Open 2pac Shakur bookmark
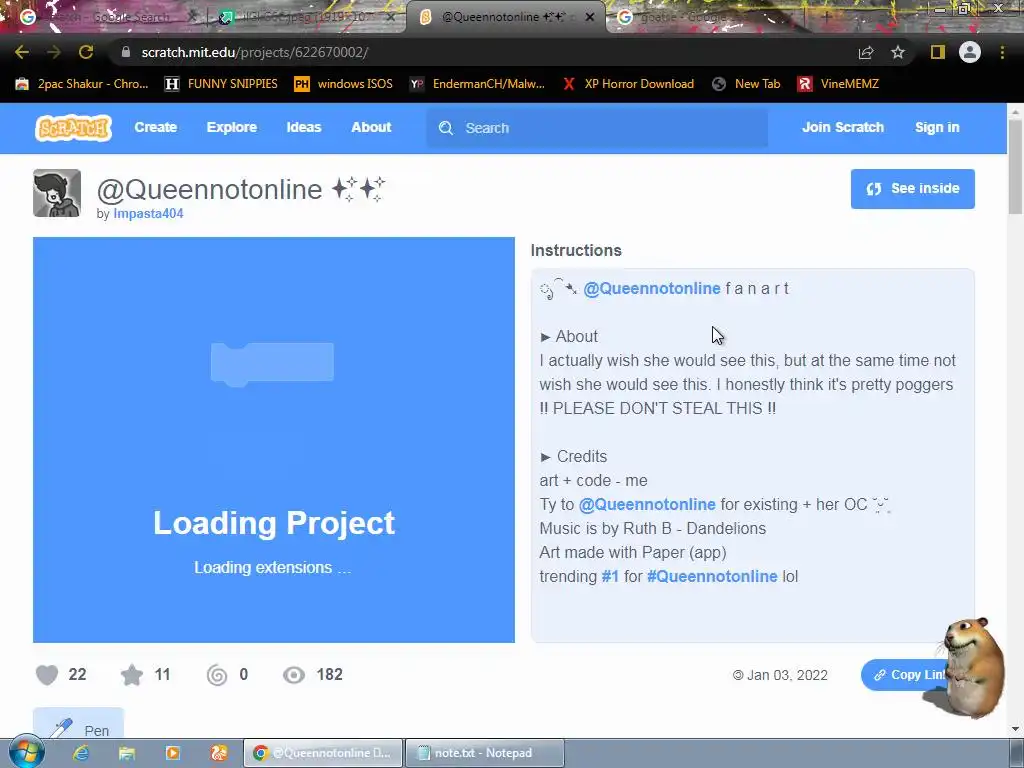The image size is (1024, 768). tap(82, 84)
